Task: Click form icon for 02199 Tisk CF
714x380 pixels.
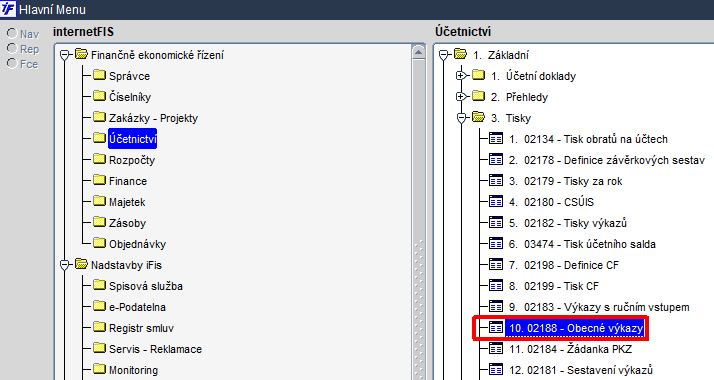Action: click(496, 285)
